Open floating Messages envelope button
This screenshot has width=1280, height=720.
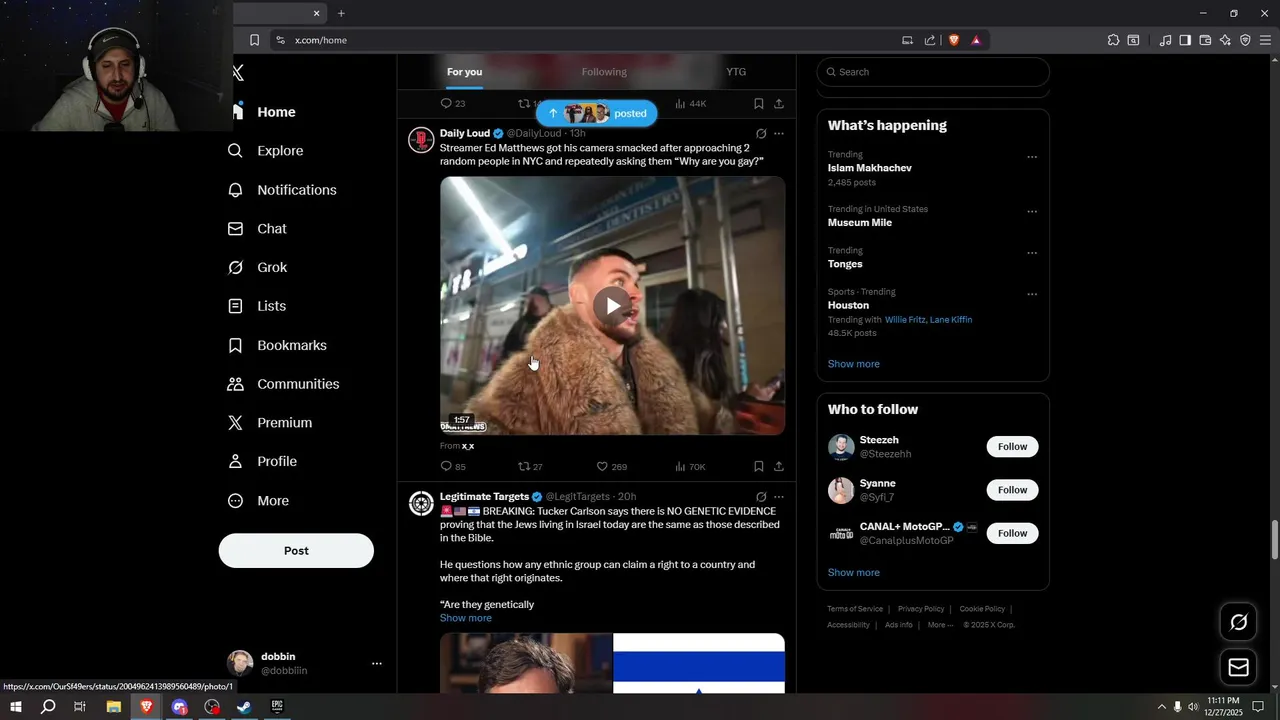1239,667
